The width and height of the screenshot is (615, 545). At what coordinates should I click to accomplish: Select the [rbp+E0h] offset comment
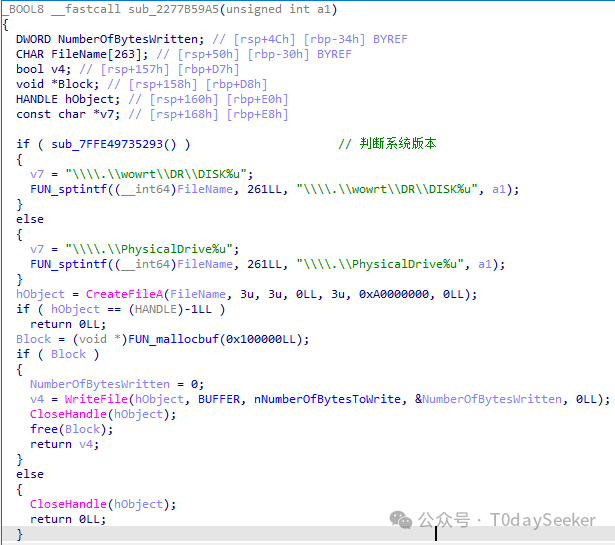257,99
